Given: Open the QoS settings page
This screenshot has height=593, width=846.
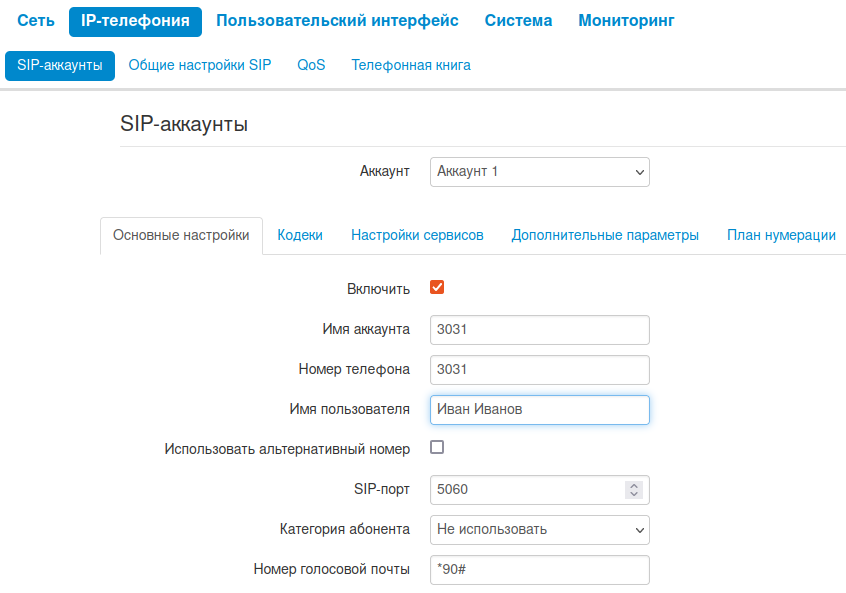Looking at the screenshot, I should tap(311, 66).
